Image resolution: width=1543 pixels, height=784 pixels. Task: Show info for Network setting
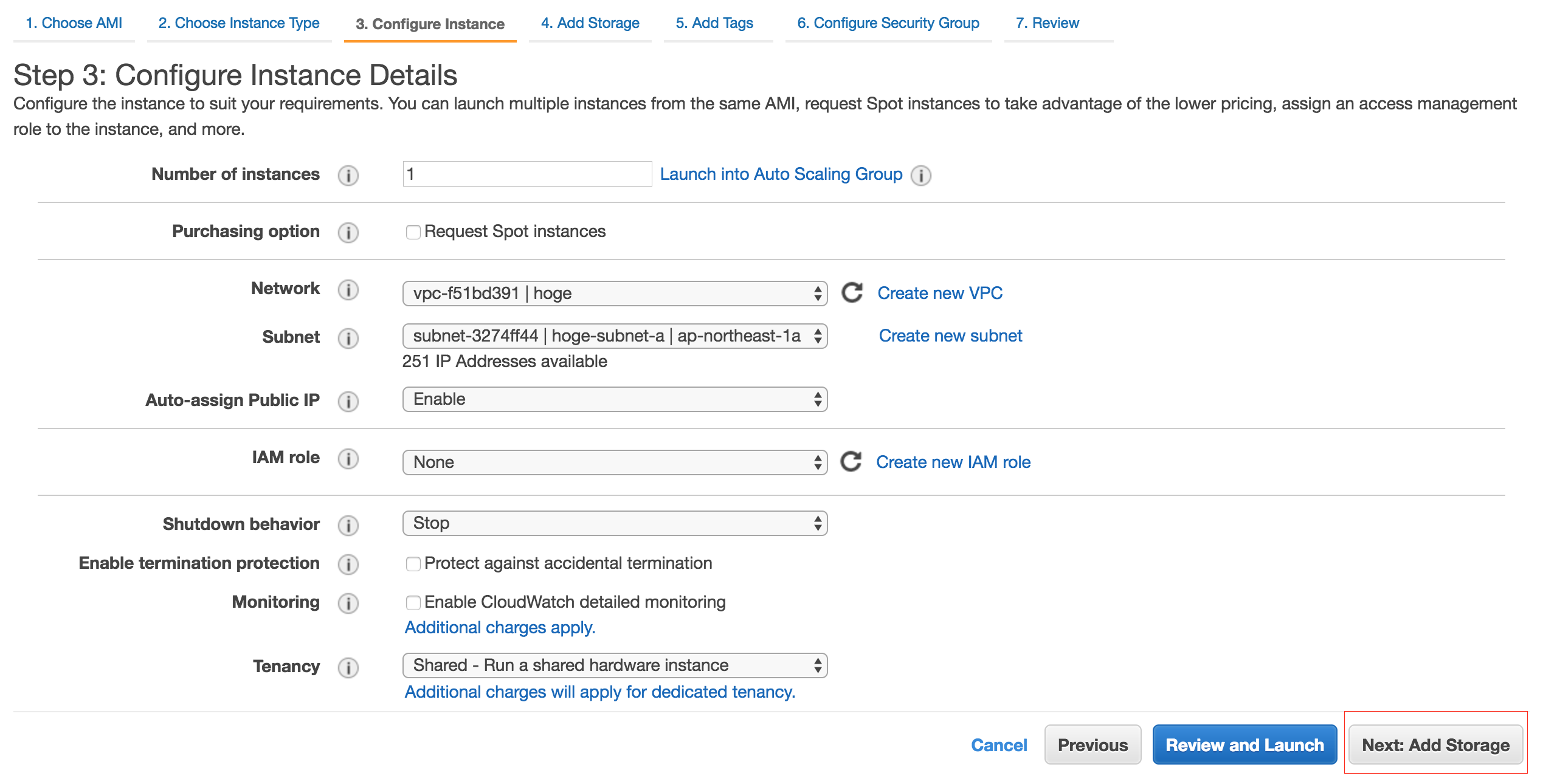point(348,290)
